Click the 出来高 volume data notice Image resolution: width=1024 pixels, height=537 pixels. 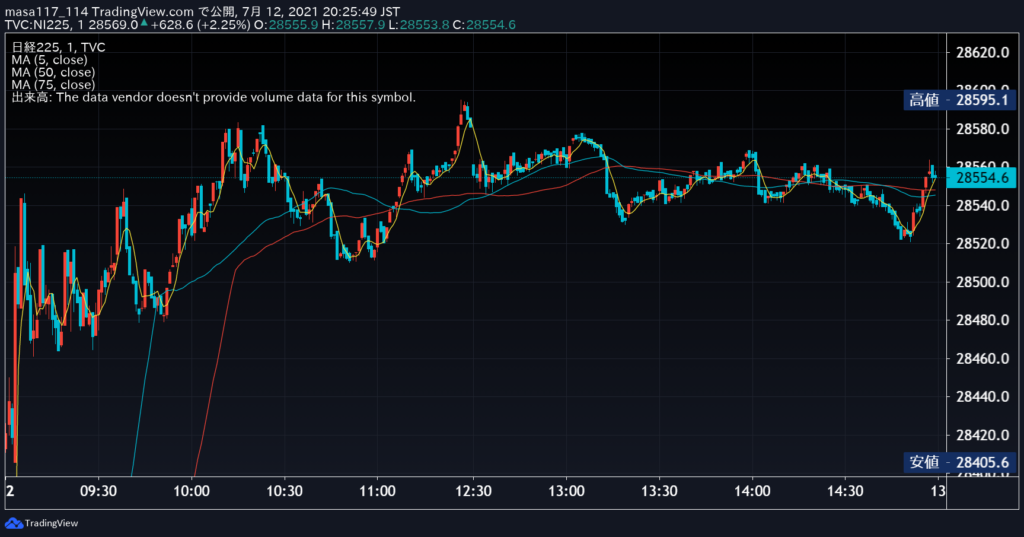point(214,97)
